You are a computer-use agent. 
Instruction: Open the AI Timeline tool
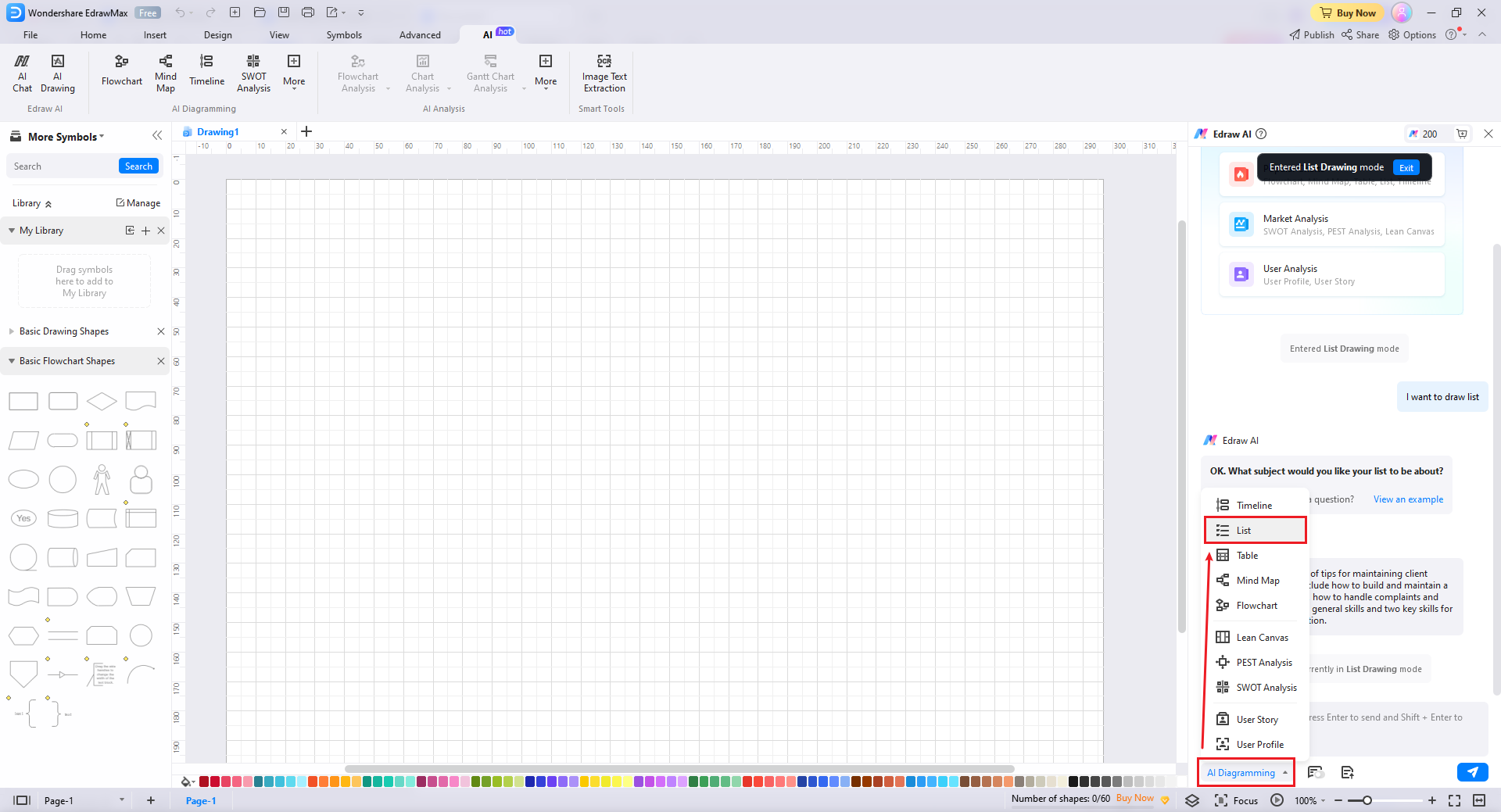(206, 70)
